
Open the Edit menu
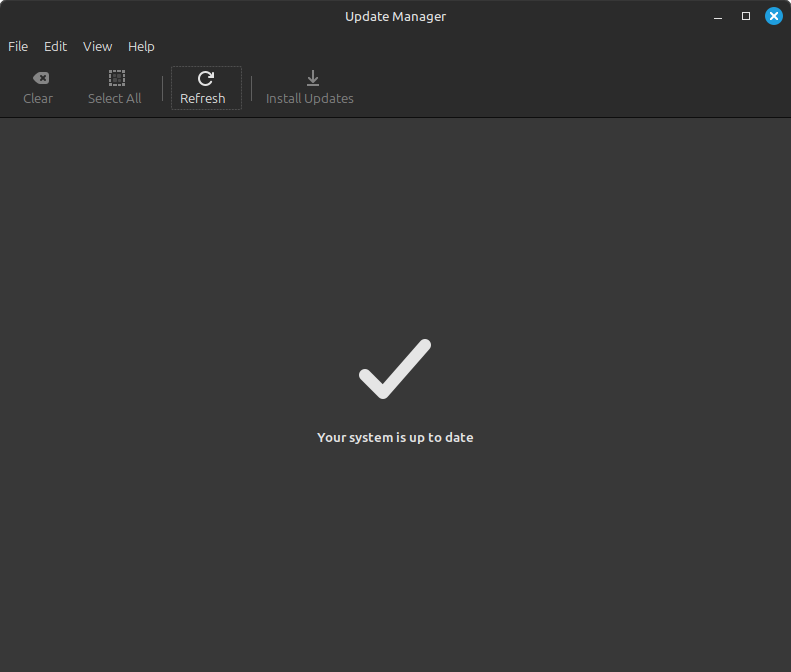click(55, 46)
